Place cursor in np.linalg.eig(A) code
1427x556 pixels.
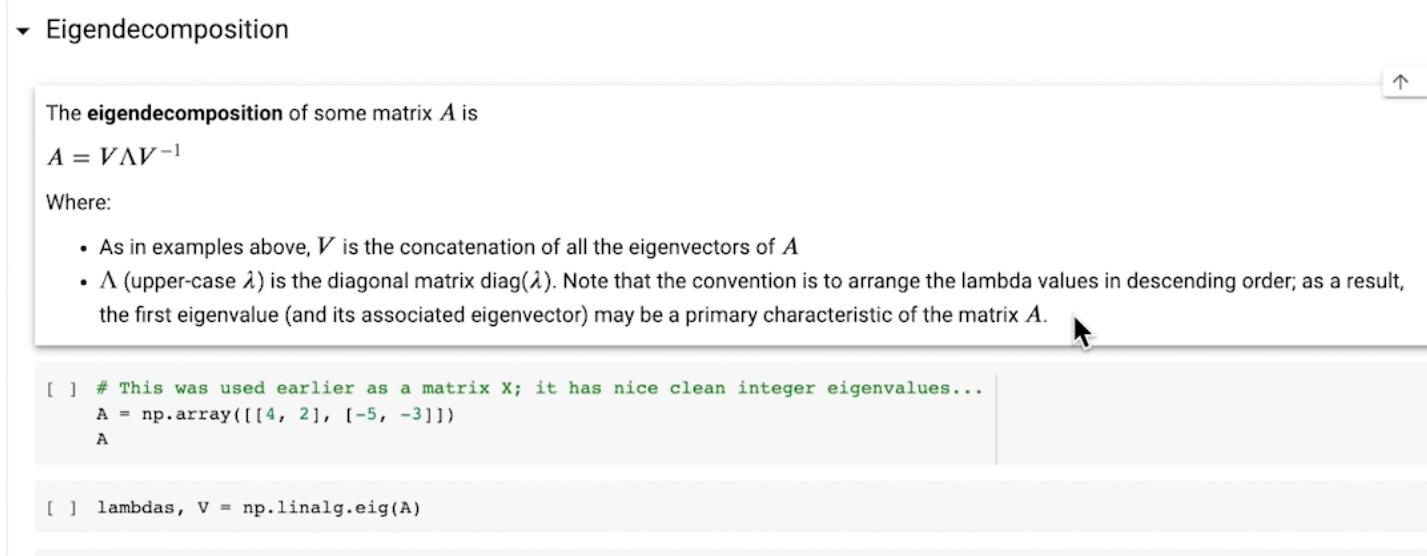tap(330, 508)
